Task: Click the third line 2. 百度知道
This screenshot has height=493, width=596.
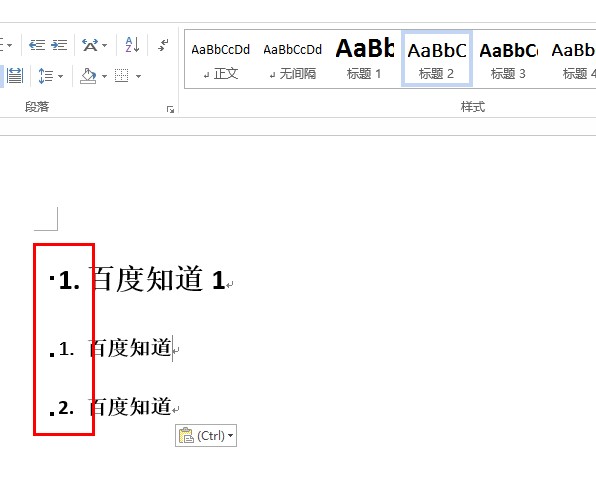Action: (115, 407)
